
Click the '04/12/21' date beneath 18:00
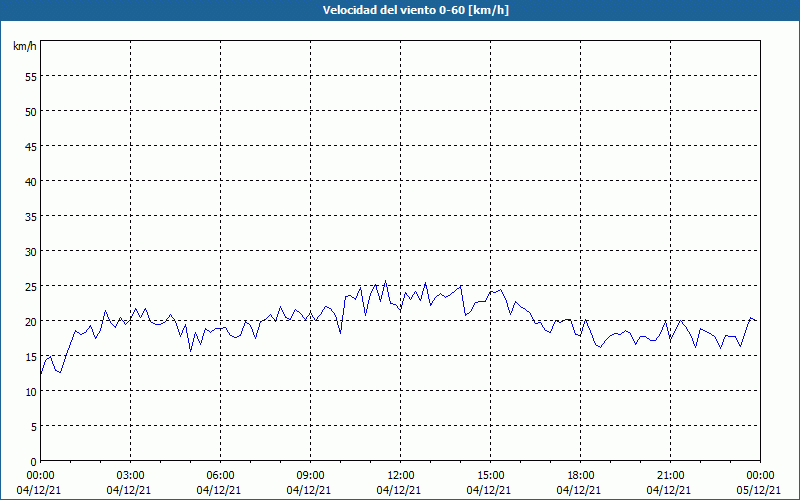coord(579,490)
